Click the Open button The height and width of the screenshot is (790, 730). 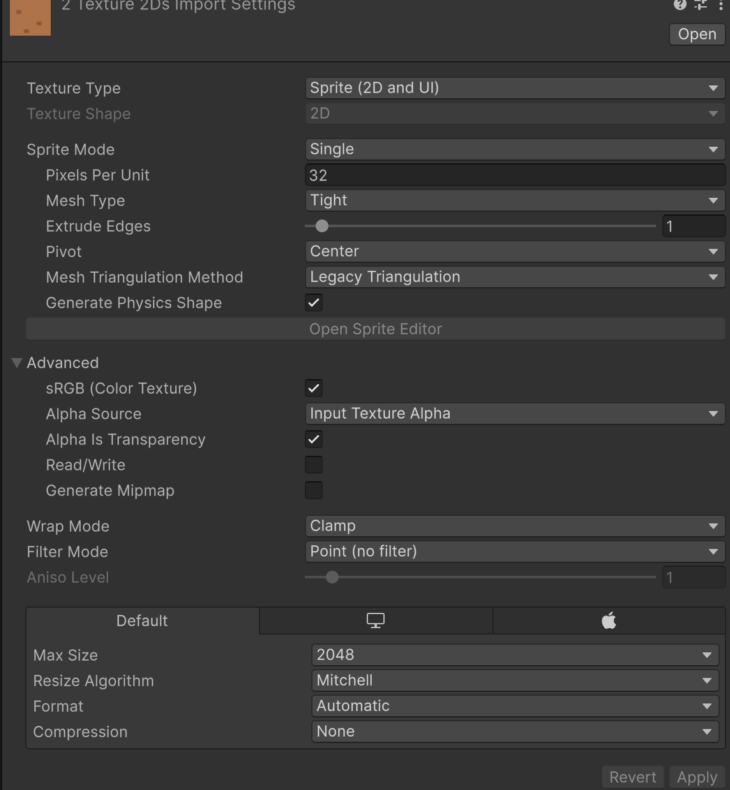pyautogui.click(x=697, y=34)
